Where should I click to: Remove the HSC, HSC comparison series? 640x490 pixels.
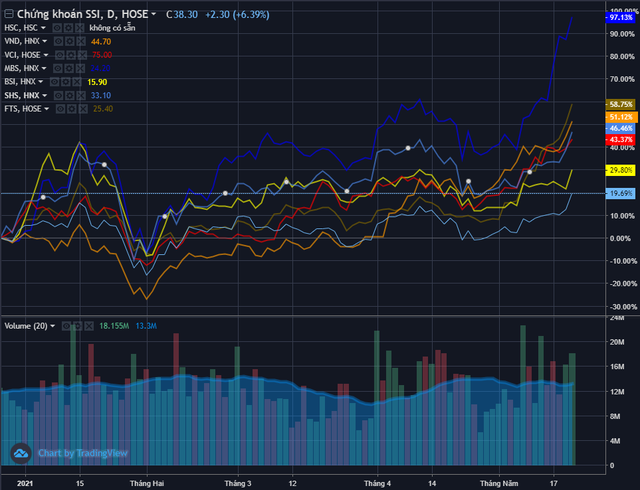tap(80, 28)
